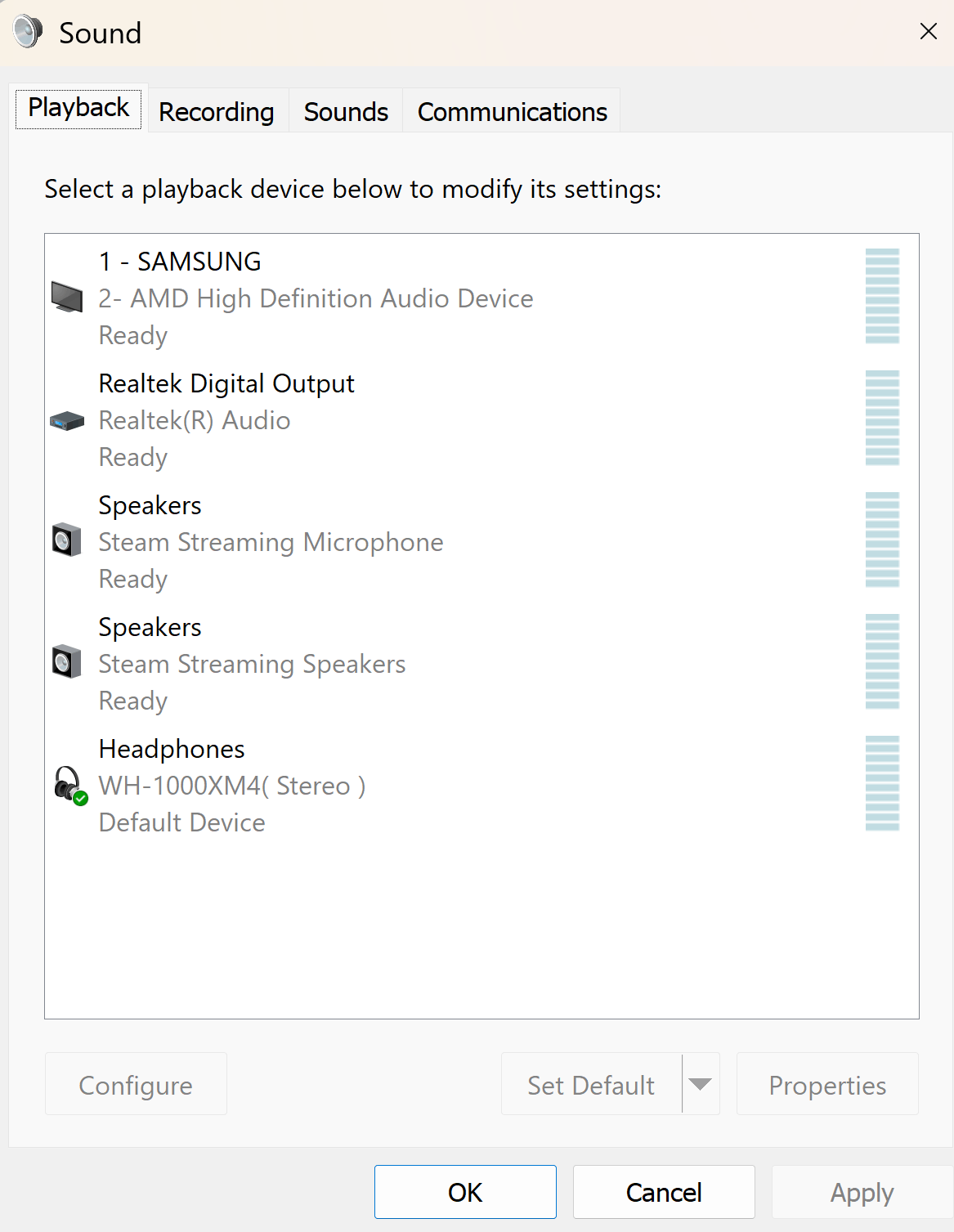This screenshot has height=1232, width=954.
Task: Click the volume meter beside WH-1000XM4
Action: coord(882,784)
